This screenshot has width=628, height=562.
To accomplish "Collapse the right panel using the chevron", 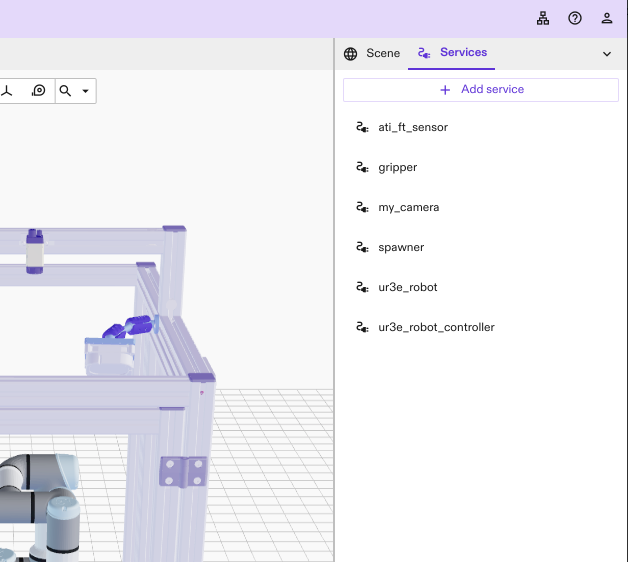I will (607, 54).
